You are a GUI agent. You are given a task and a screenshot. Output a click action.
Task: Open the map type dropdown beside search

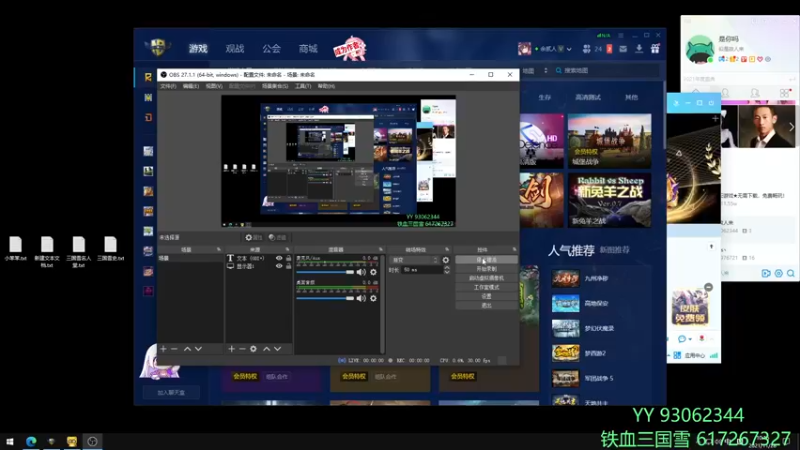(x=534, y=70)
